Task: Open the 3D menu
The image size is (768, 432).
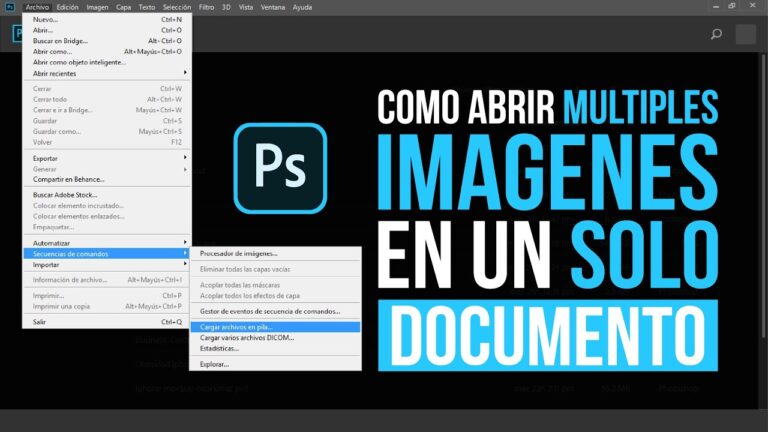Action: pyautogui.click(x=226, y=7)
